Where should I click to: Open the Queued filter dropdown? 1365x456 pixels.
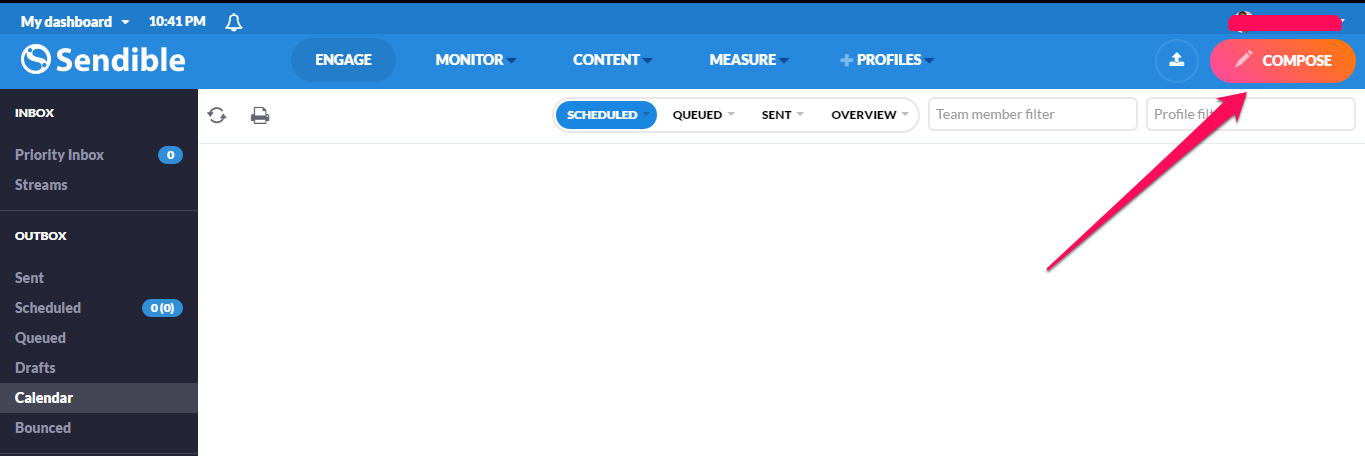point(703,115)
